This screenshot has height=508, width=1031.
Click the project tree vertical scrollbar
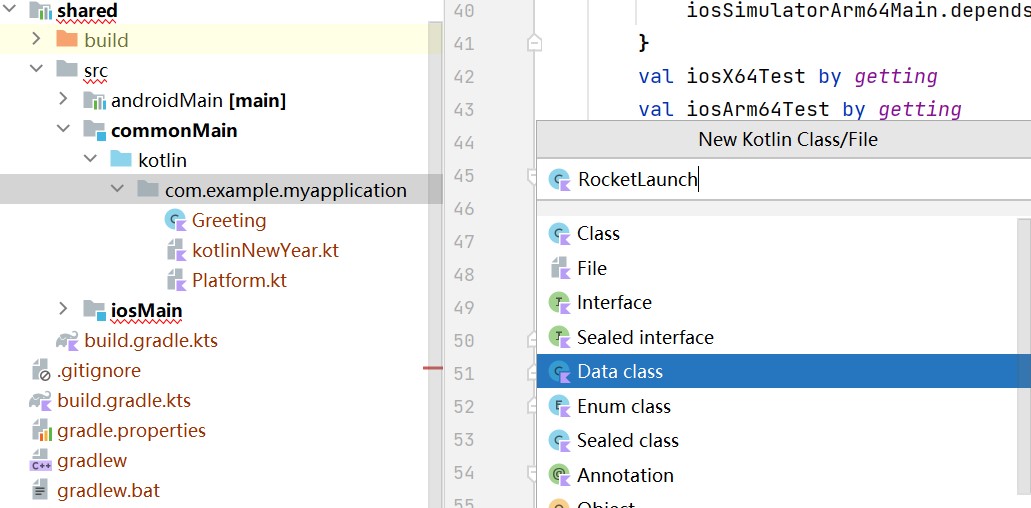pos(435,263)
